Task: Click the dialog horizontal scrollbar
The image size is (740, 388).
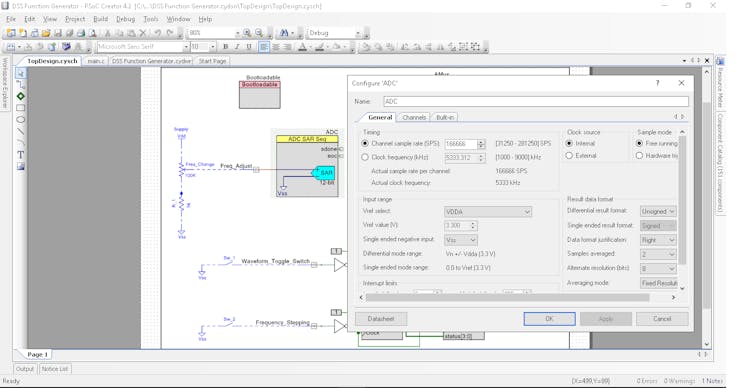Action: click(x=507, y=297)
